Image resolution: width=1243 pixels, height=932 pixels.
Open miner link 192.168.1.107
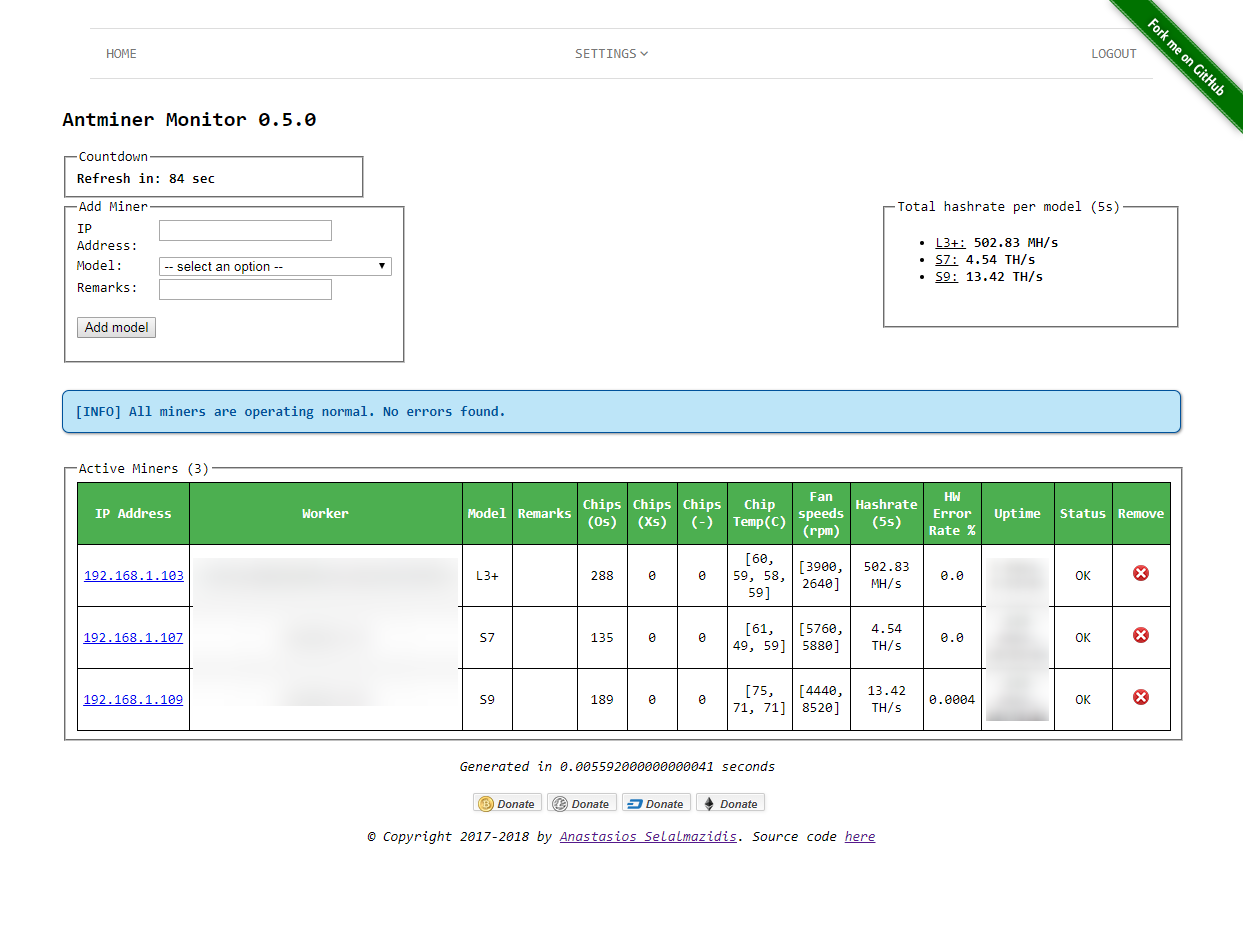pyautogui.click(x=133, y=637)
